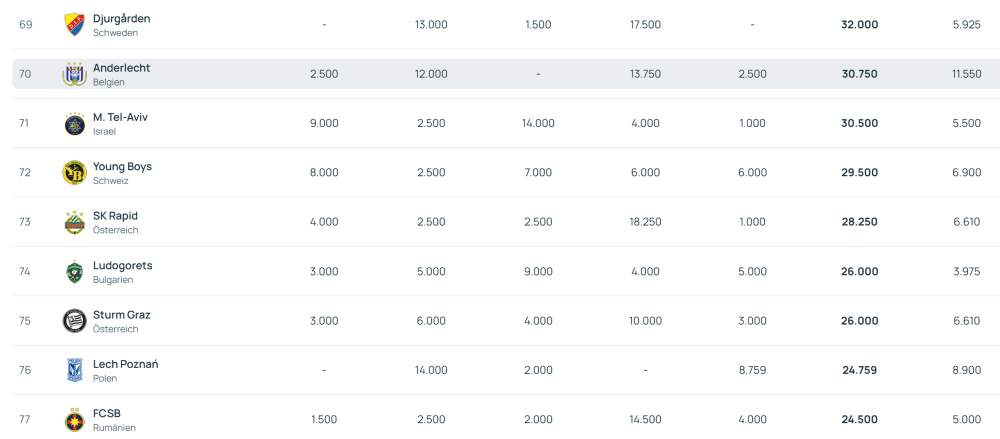Open the Lech Poznań name link
The image size is (1000, 439).
tap(125, 364)
